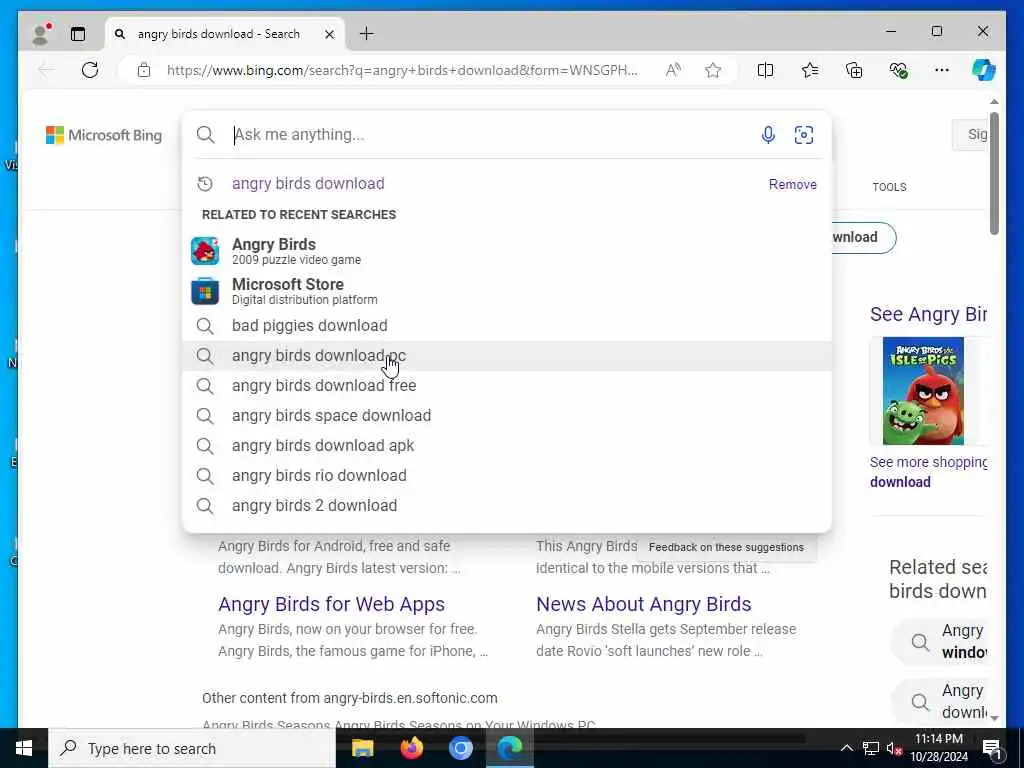Open Browser essentials heart icon
Viewport: 1024px width, 768px height.
pyautogui.click(x=899, y=70)
